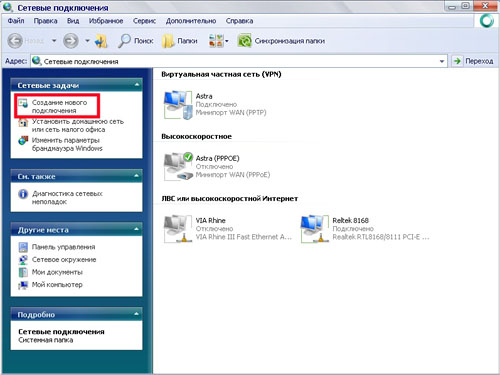Click the Поиск magnifier button
500x375 pixels.
click(x=136, y=41)
